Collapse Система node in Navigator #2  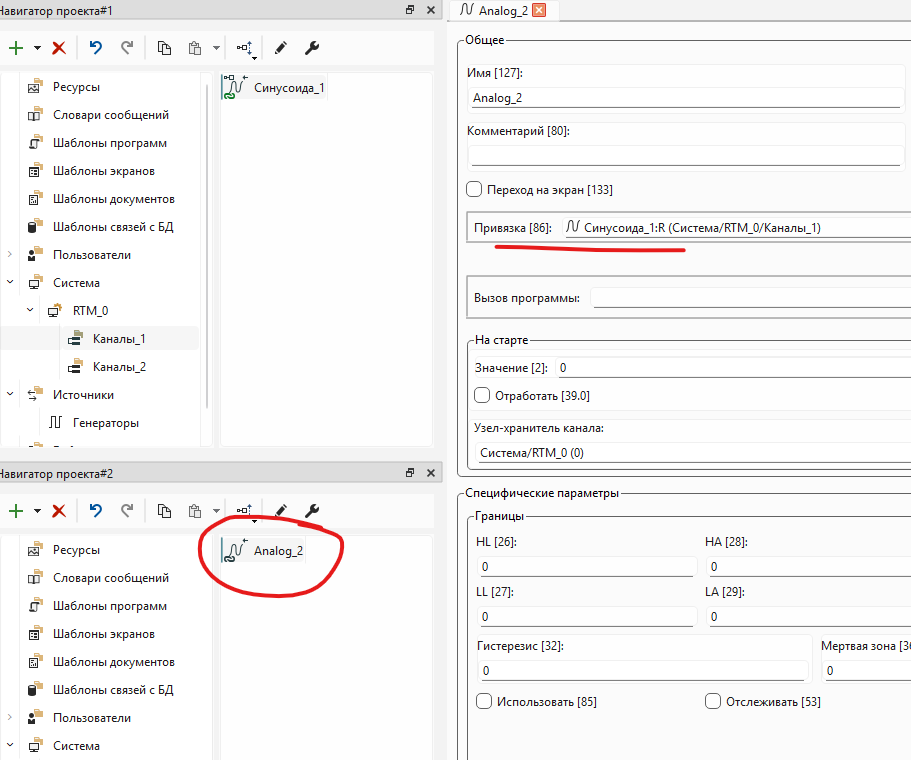click(9, 745)
